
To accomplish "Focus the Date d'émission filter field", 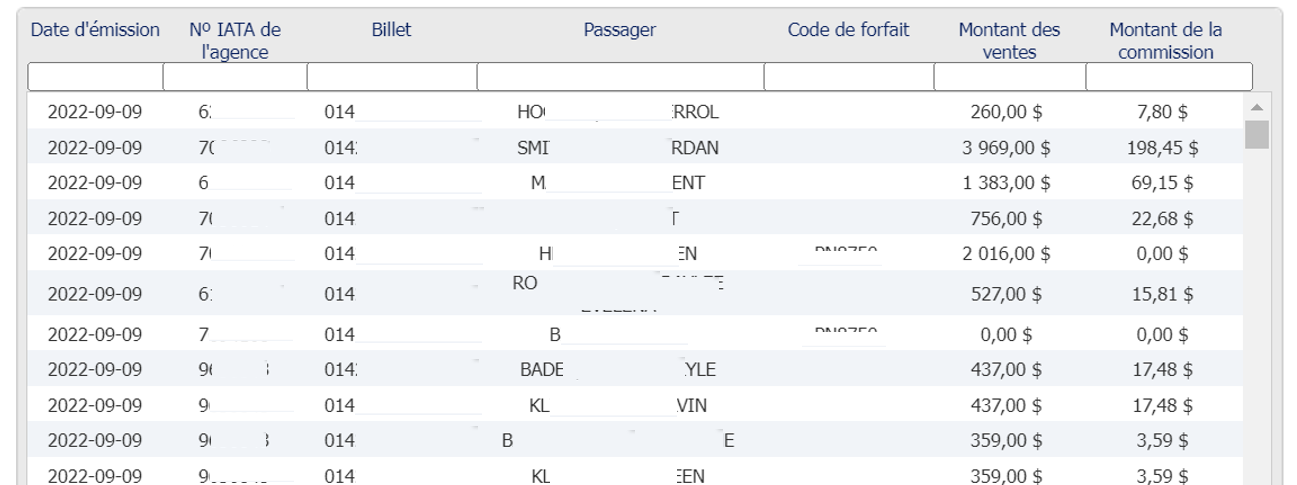I will (x=95, y=76).
